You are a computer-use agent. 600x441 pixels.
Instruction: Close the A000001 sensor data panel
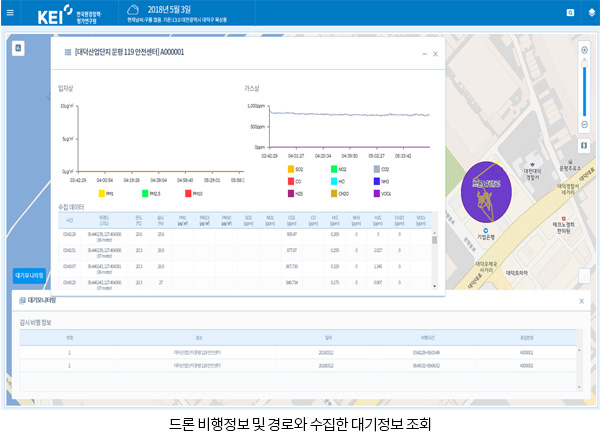coord(435,54)
